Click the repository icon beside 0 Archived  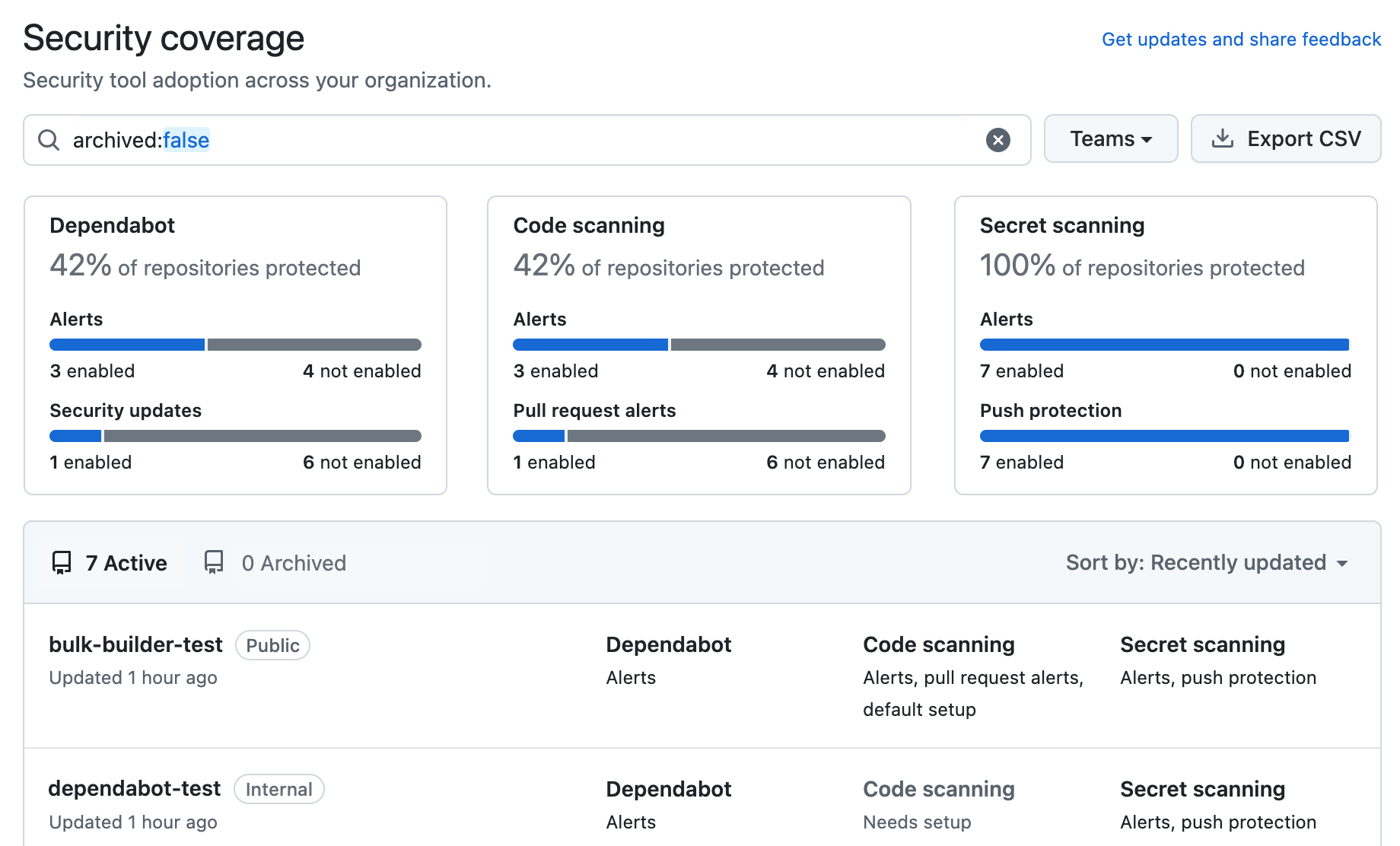214,562
